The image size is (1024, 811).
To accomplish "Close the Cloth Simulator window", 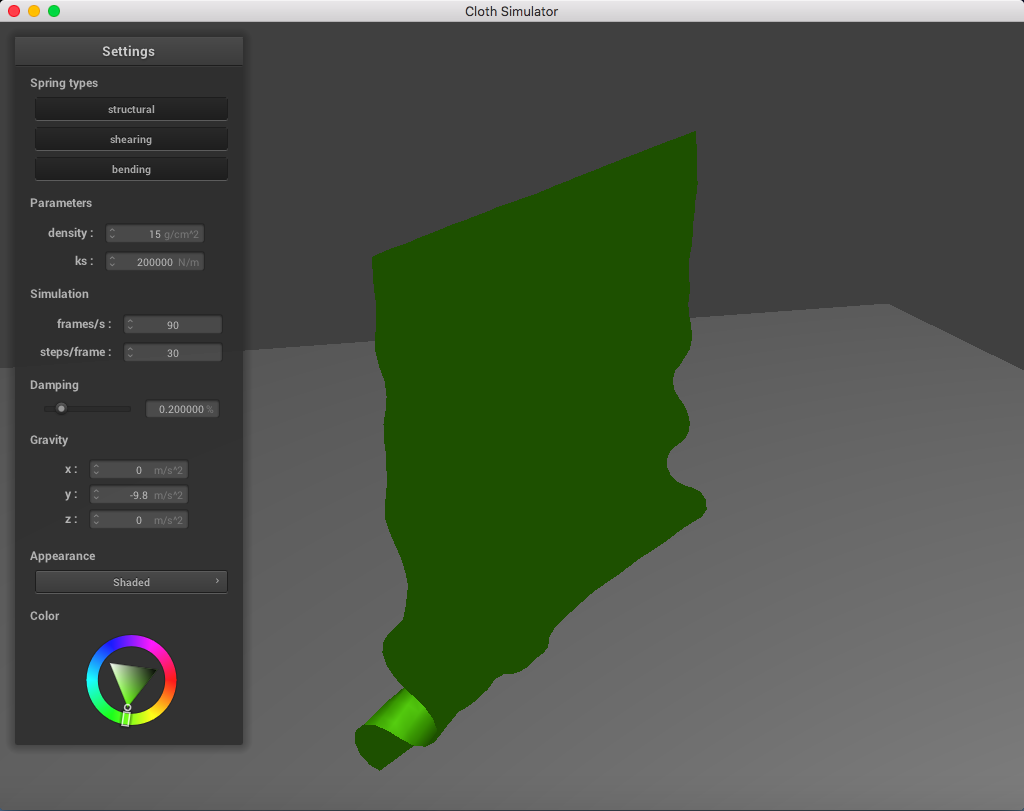I will click(14, 11).
